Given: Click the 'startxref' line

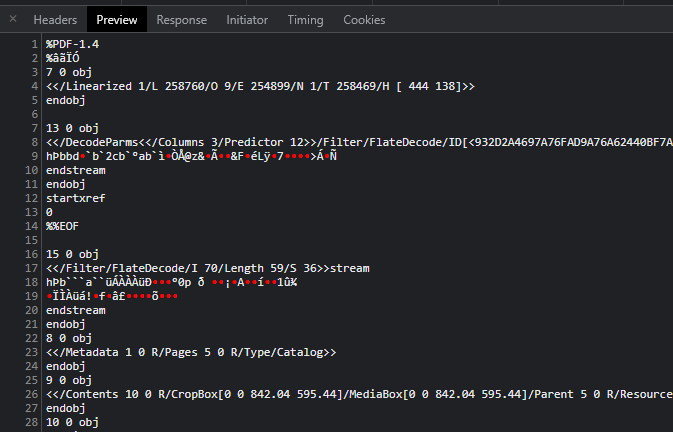Looking at the screenshot, I should pyautogui.click(x=76, y=198).
